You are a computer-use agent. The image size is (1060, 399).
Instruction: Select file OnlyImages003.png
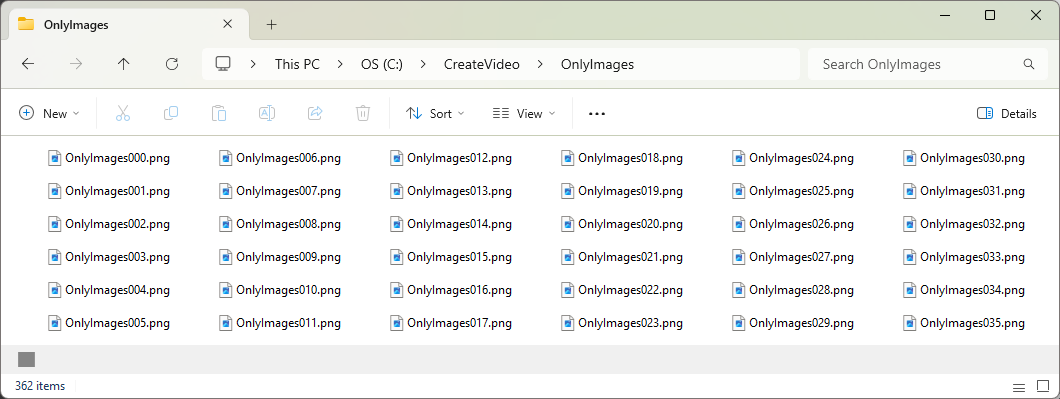109,257
